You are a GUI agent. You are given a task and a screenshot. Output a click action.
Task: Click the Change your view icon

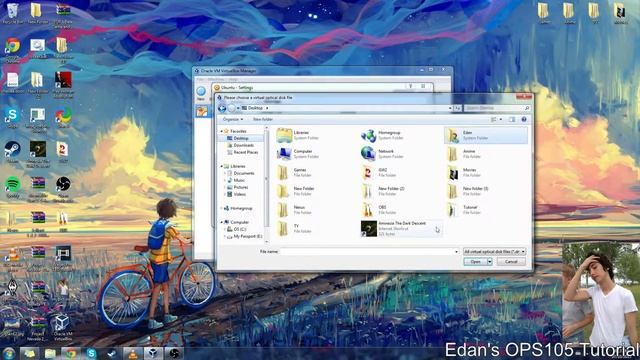click(493, 120)
